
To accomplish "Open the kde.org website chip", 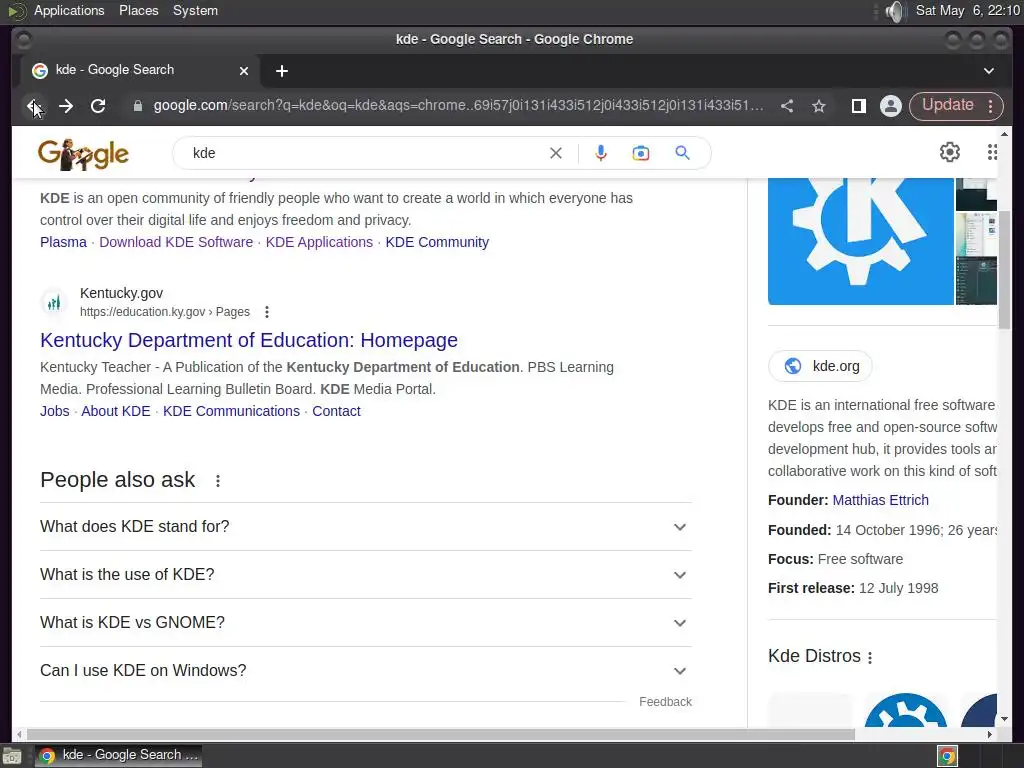I will click(820, 366).
